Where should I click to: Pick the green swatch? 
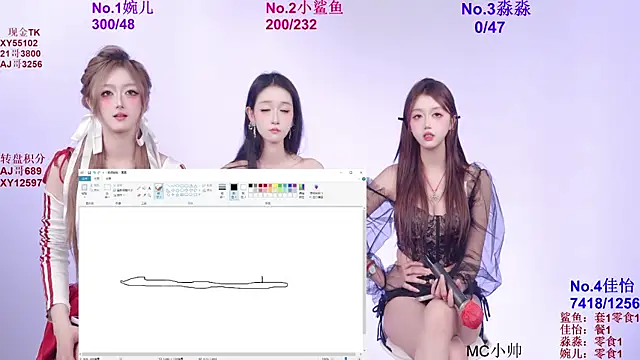(x=280, y=185)
